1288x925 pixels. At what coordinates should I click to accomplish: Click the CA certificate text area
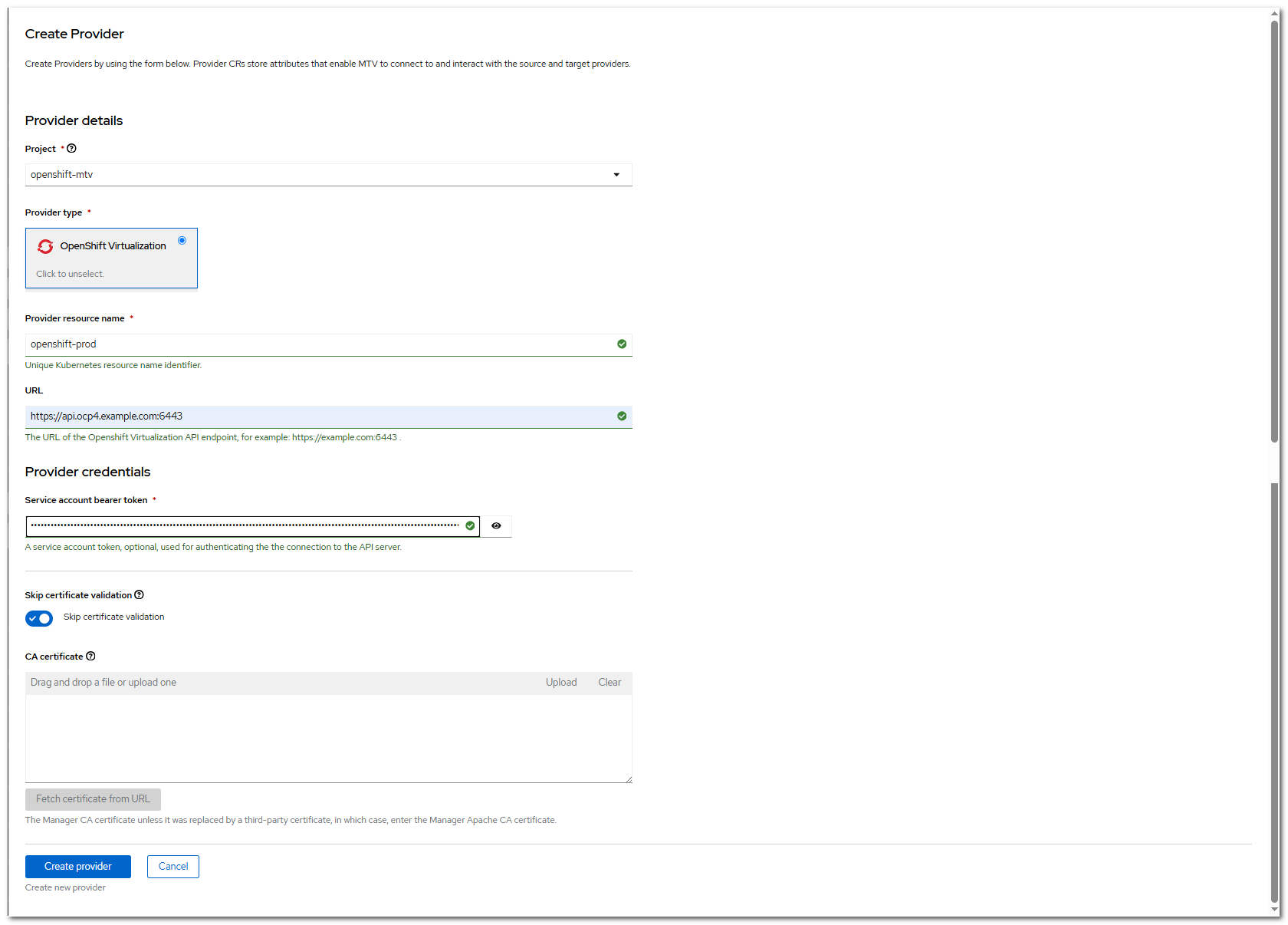point(328,739)
